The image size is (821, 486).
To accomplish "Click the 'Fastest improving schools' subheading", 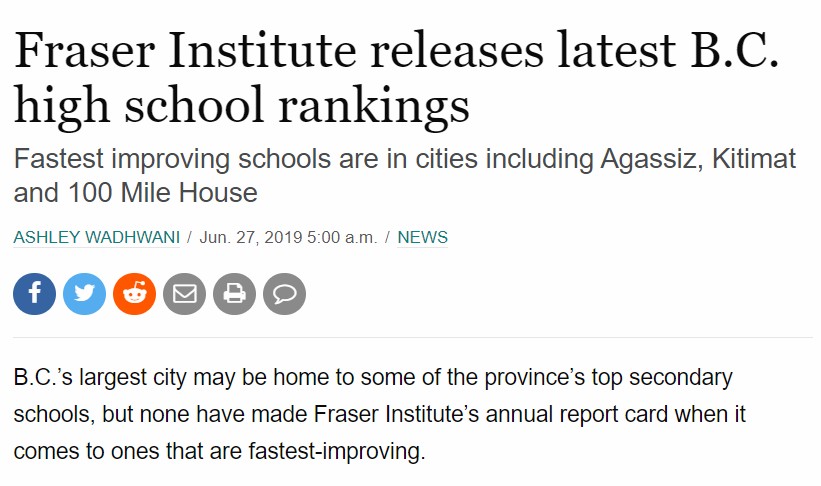I will [405, 175].
